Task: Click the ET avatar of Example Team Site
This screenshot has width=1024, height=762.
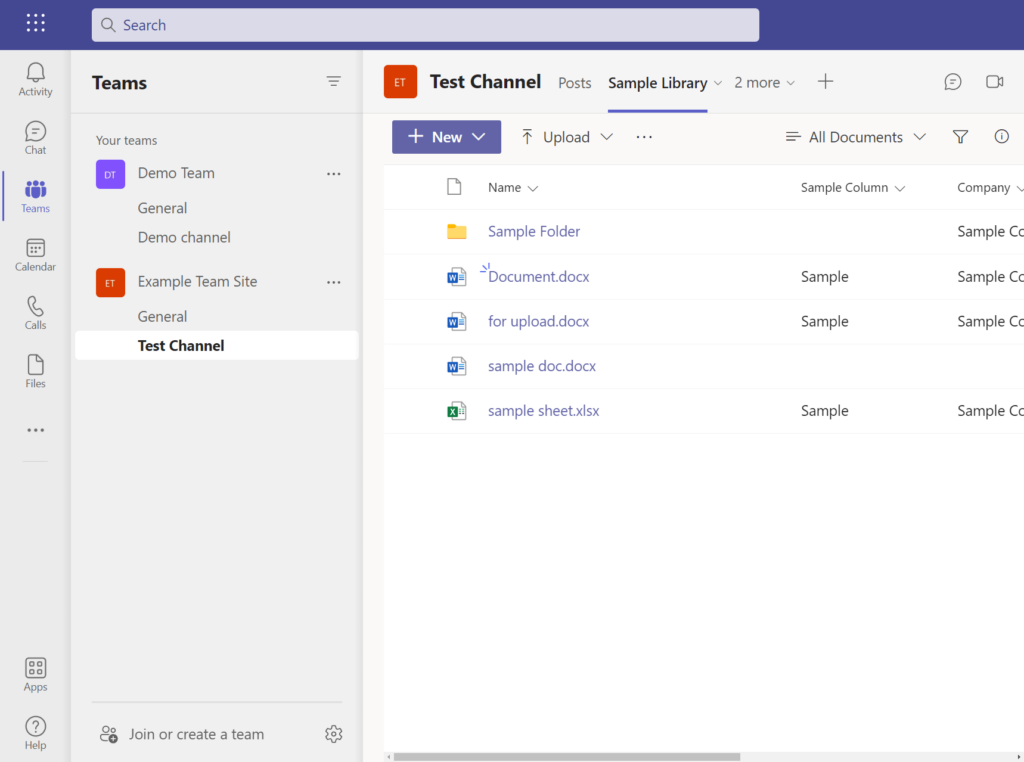Action: 110,283
